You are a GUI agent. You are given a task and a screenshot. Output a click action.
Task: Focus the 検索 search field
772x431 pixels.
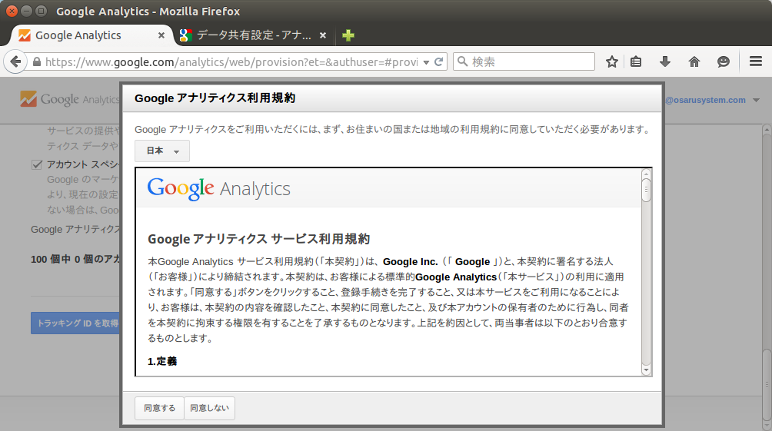[x=524, y=62]
